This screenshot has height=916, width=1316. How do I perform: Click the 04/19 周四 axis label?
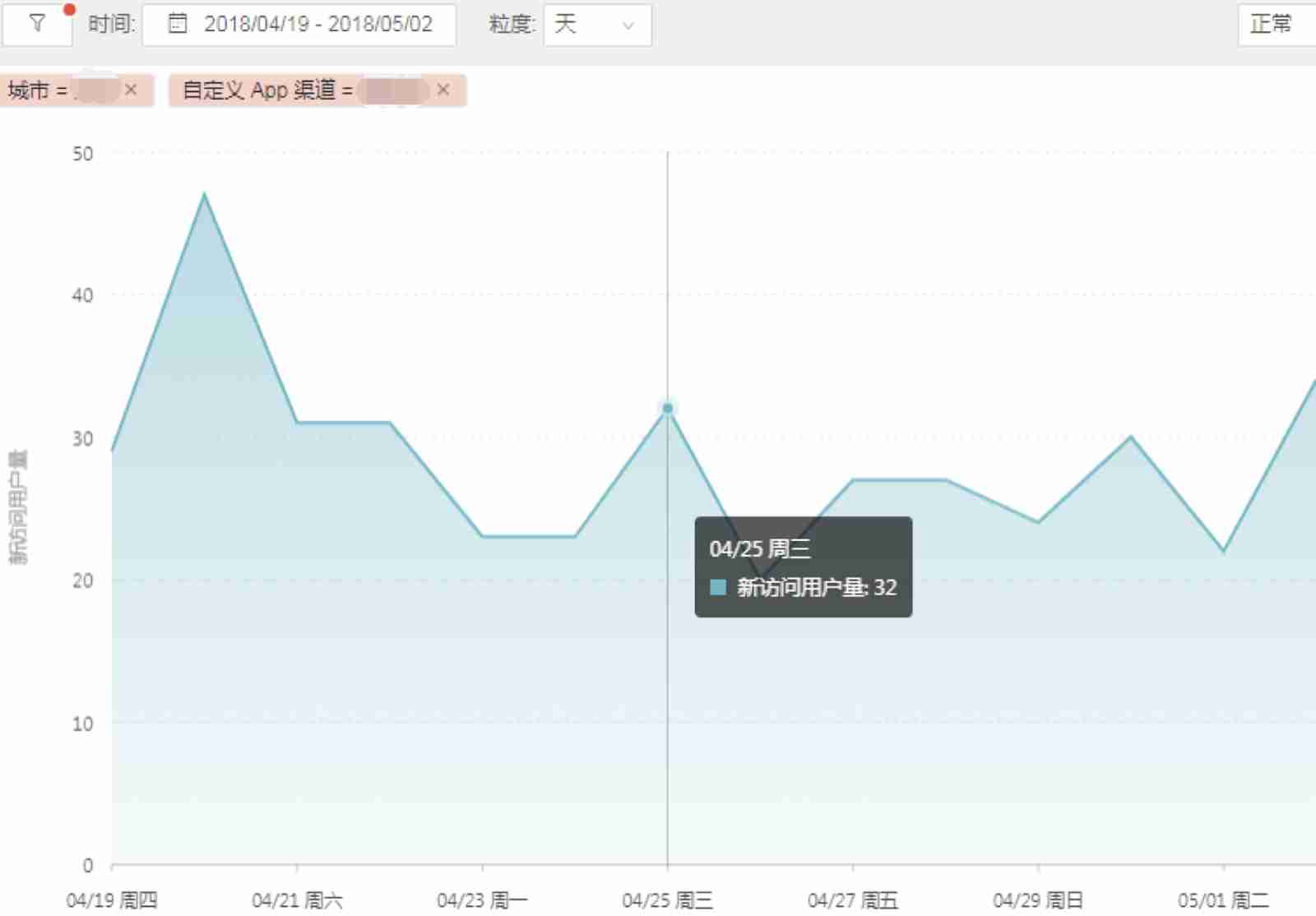click(x=112, y=900)
